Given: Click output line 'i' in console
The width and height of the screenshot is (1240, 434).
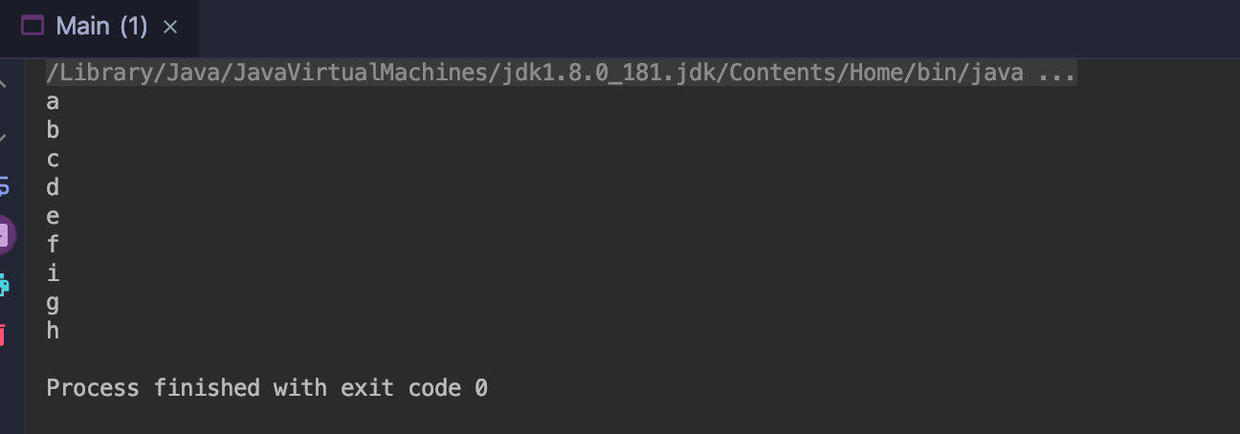Looking at the screenshot, I should (x=53, y=273).
